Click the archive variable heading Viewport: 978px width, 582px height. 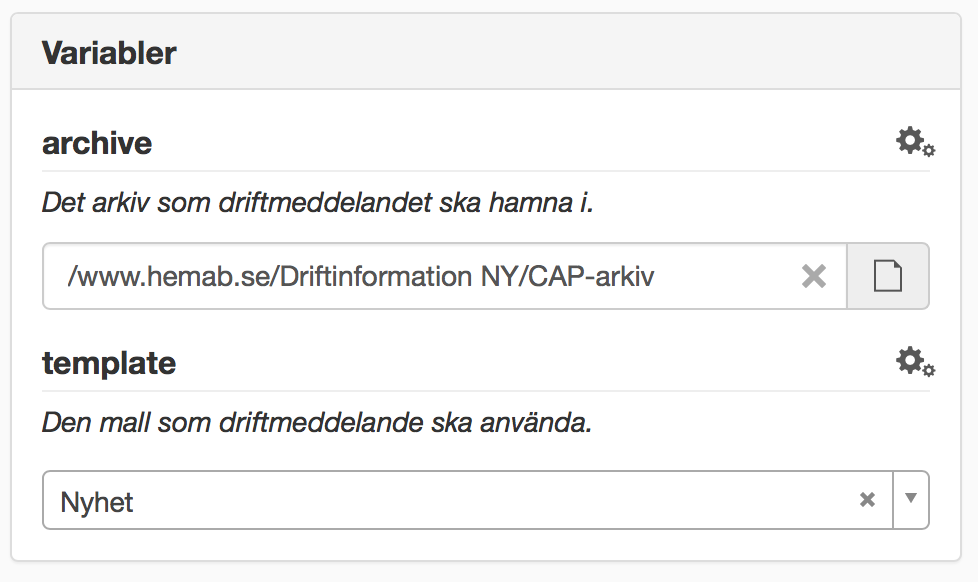pos(97,143)
